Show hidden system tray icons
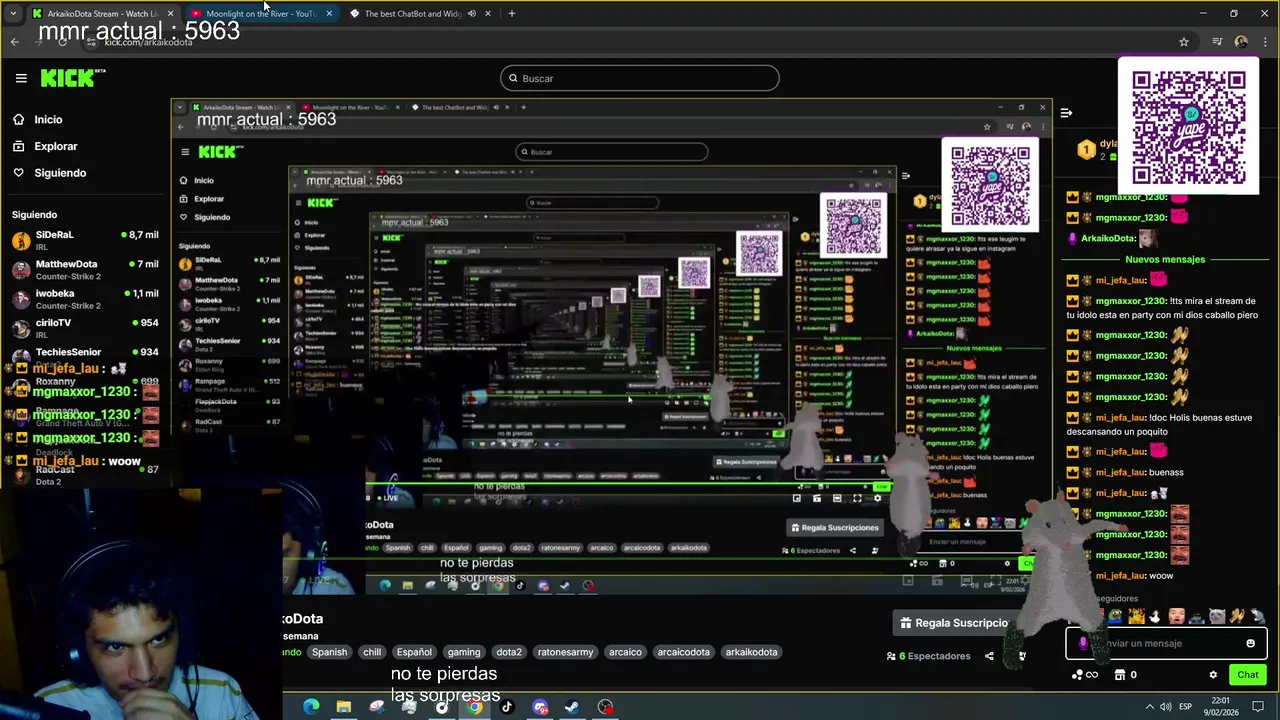 [x=1149, y=707]
